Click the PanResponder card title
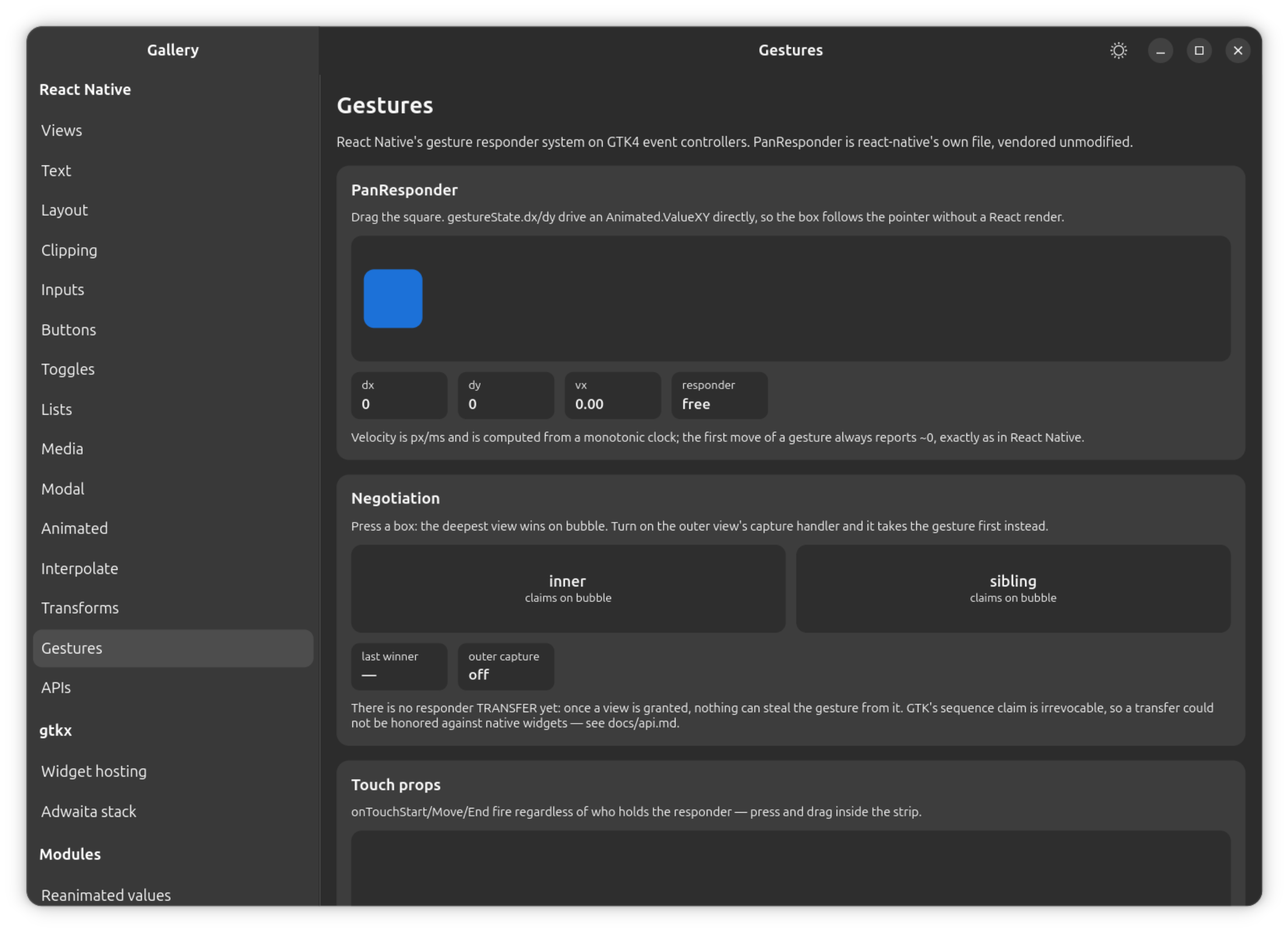The height and width of the screenshot is (932, 1288). coord(404,190)
